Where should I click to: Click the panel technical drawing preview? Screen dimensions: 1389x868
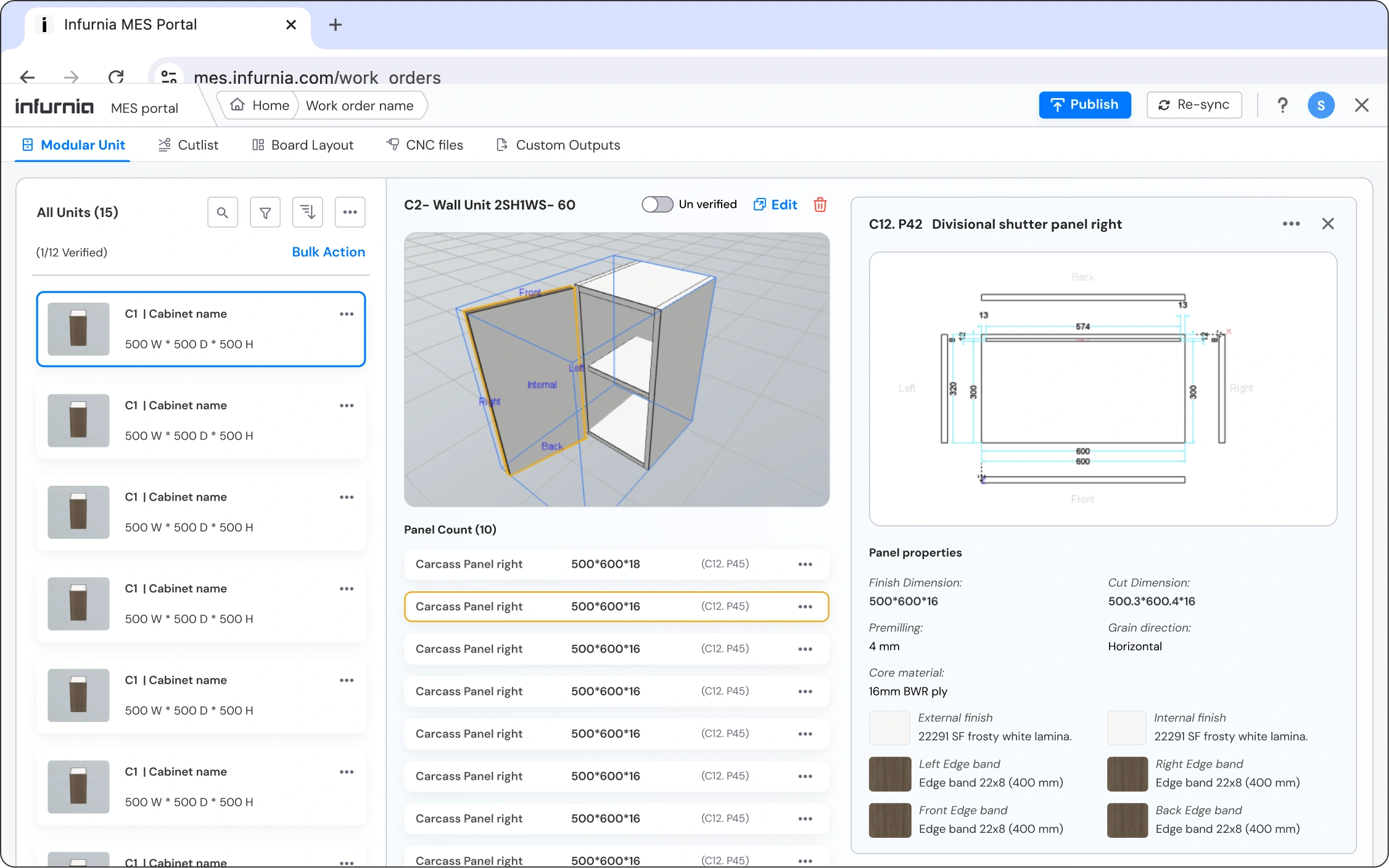click(1103, 389)
